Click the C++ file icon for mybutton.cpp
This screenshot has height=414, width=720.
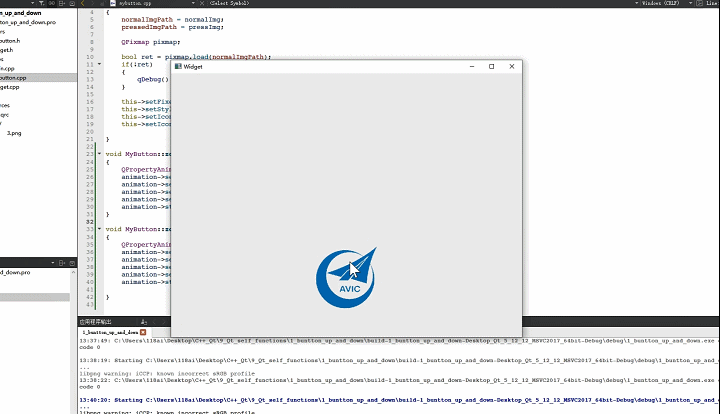pos(113,3)
